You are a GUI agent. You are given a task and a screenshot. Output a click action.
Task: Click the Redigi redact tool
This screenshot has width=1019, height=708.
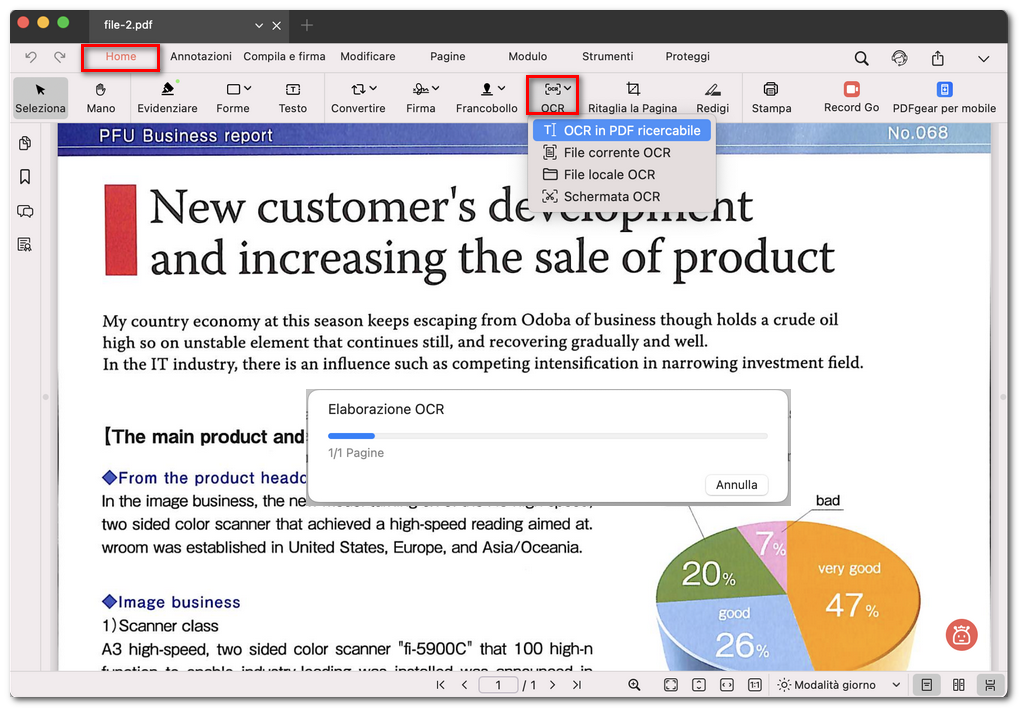tap(712, 97)
